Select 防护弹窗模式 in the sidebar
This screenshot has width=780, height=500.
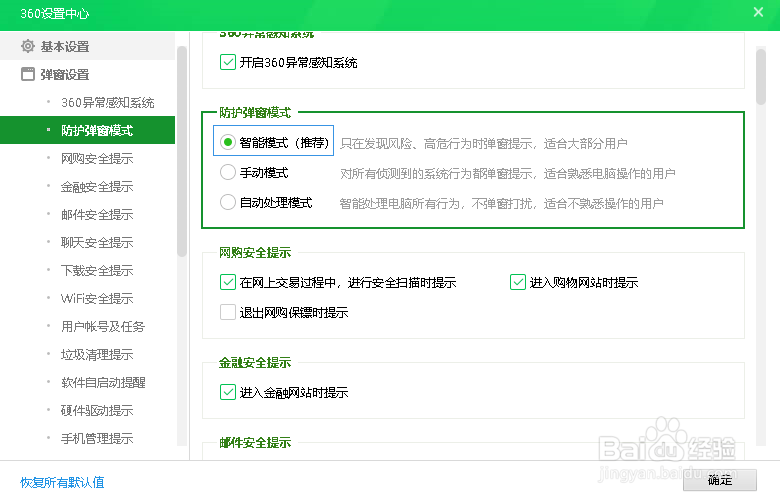(88, 130)
